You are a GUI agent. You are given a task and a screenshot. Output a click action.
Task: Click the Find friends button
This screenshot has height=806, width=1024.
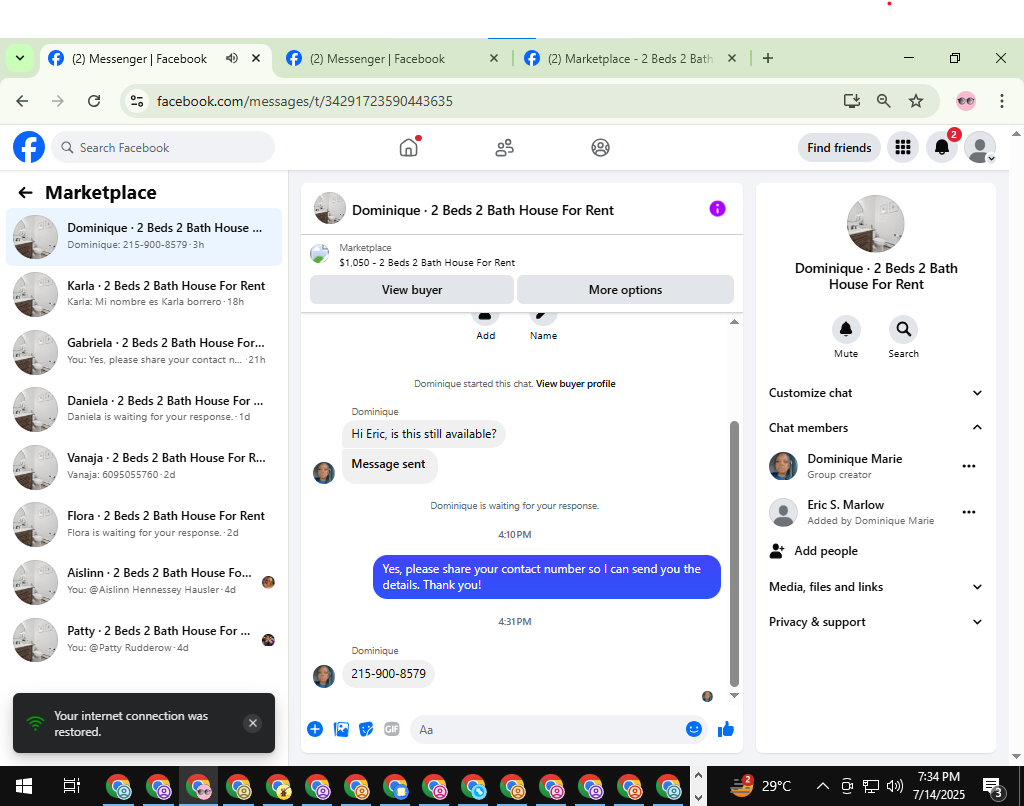pos(839,148)
